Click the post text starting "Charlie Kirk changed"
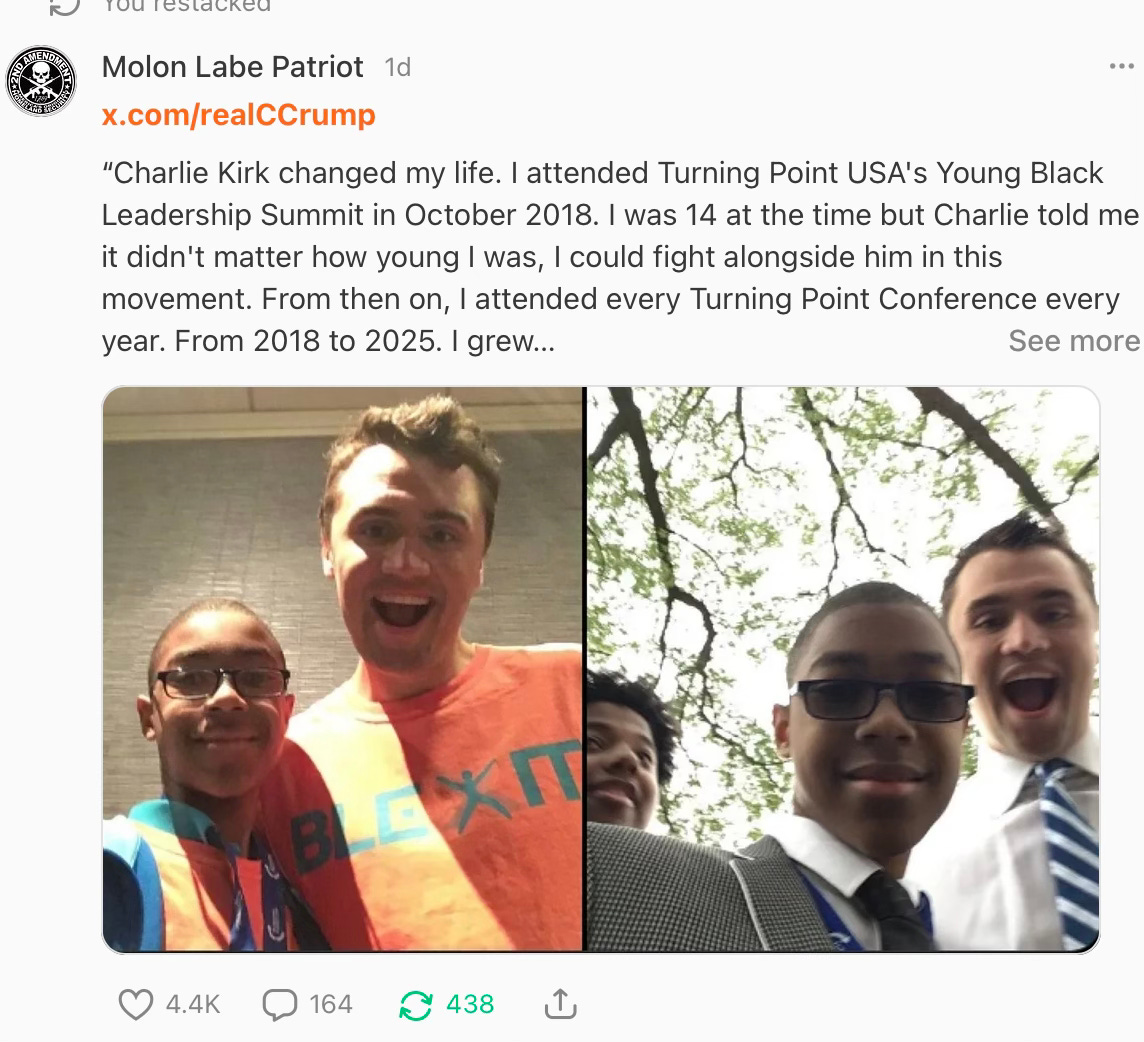This screenshot has height=1042, width=1144. click(x=620, y=257)
